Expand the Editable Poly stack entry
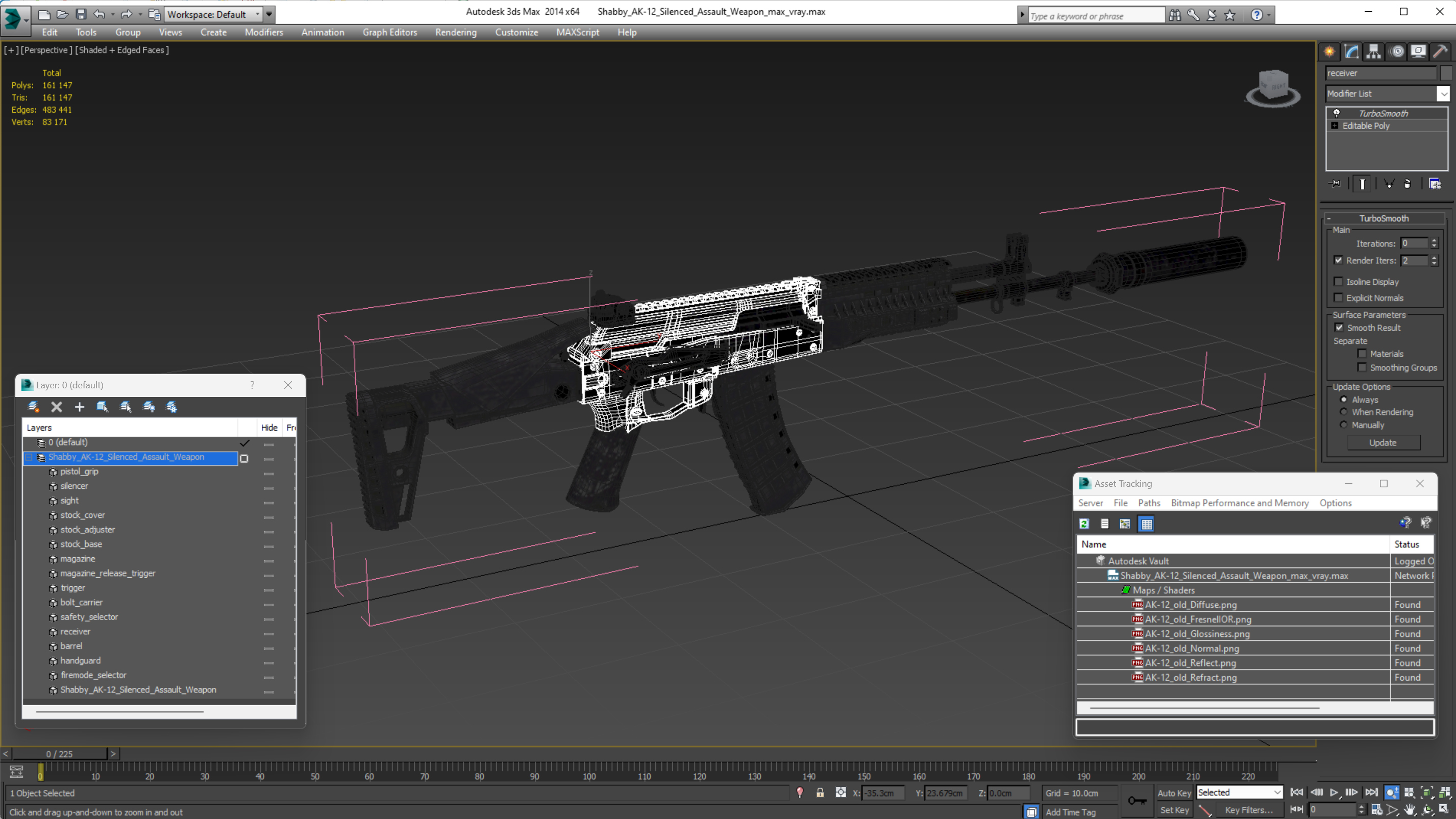The width and height of the screenshot is (1456, 819). tap(1335, 126)
